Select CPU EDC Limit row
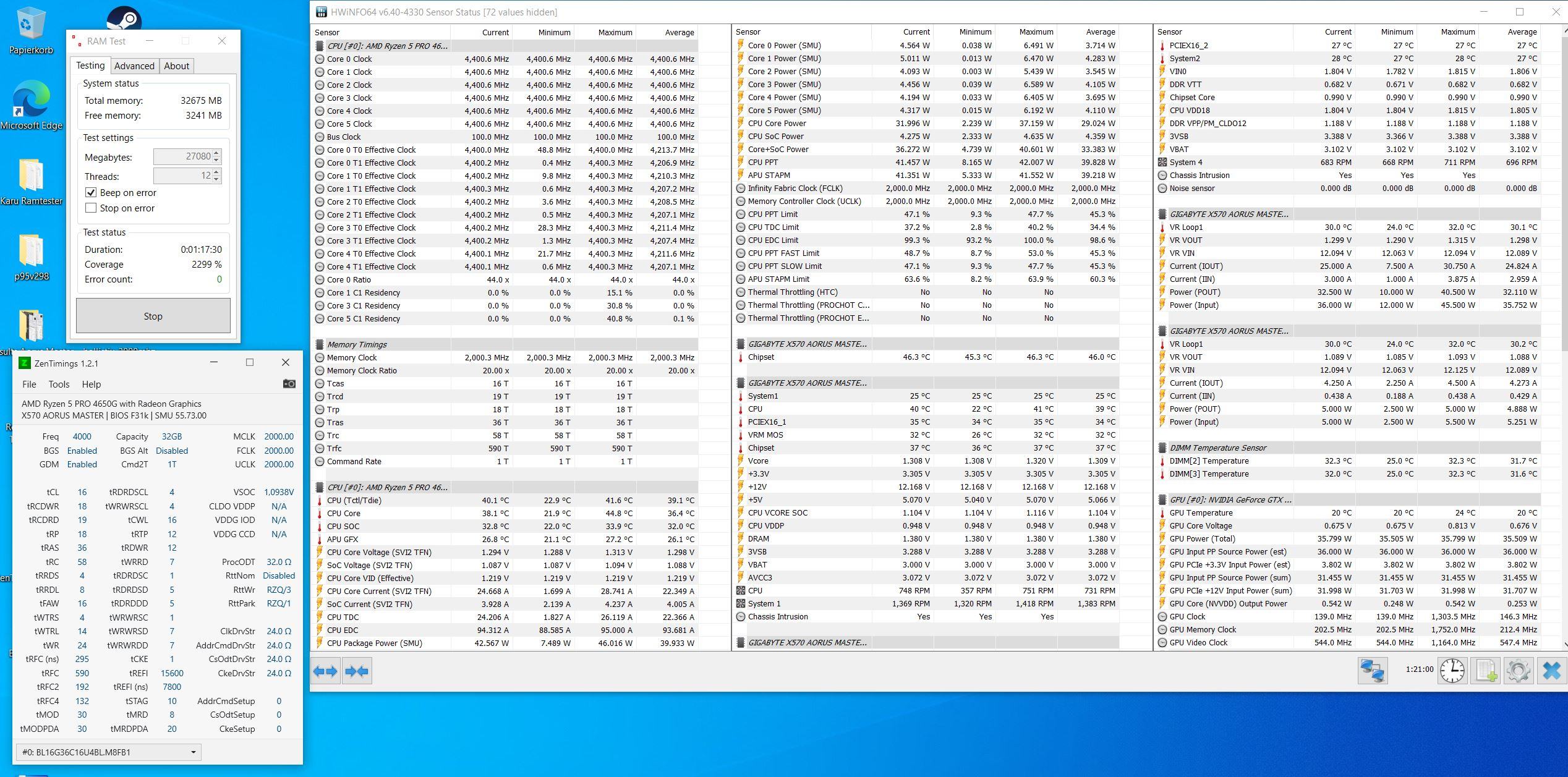The image size is (1568, 777). pyautogui.click(x=926, y=240)
